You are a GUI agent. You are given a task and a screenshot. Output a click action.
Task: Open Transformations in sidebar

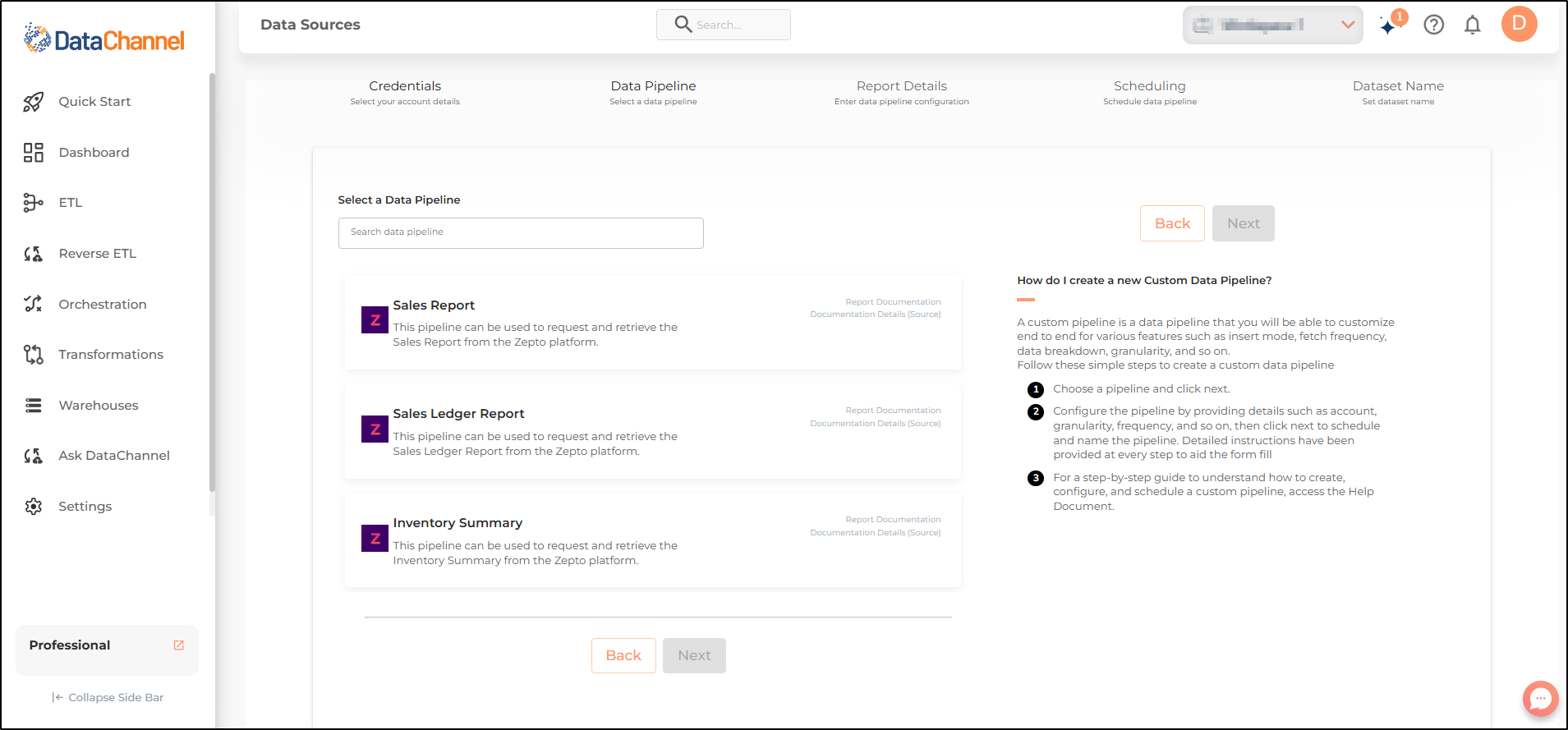111,355
